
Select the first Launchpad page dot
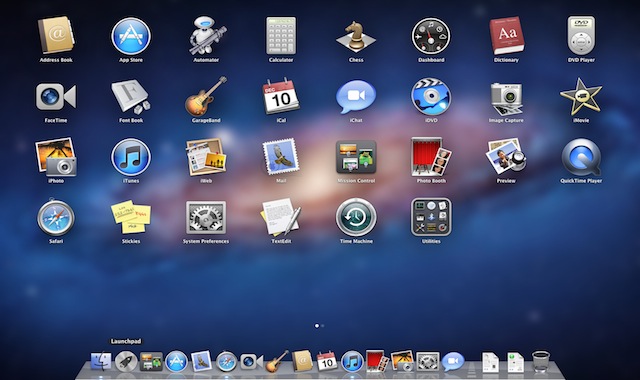coord(317,326)
